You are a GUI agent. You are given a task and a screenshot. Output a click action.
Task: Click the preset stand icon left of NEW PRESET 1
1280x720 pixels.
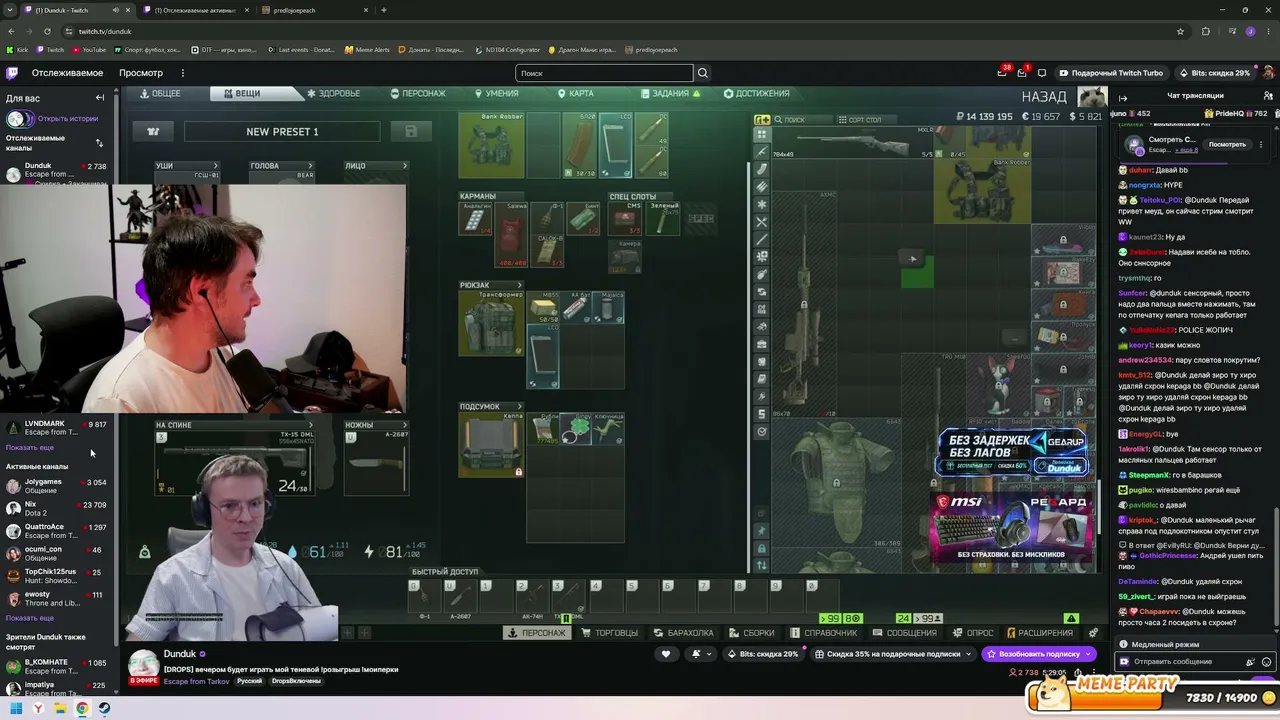click(x=153, y=131)
